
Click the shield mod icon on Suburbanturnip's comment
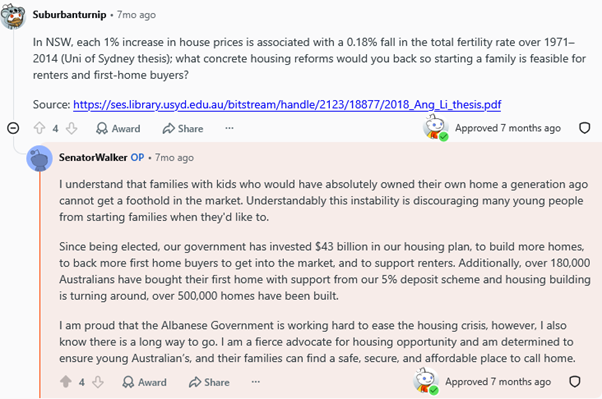[x=584, y=128]
